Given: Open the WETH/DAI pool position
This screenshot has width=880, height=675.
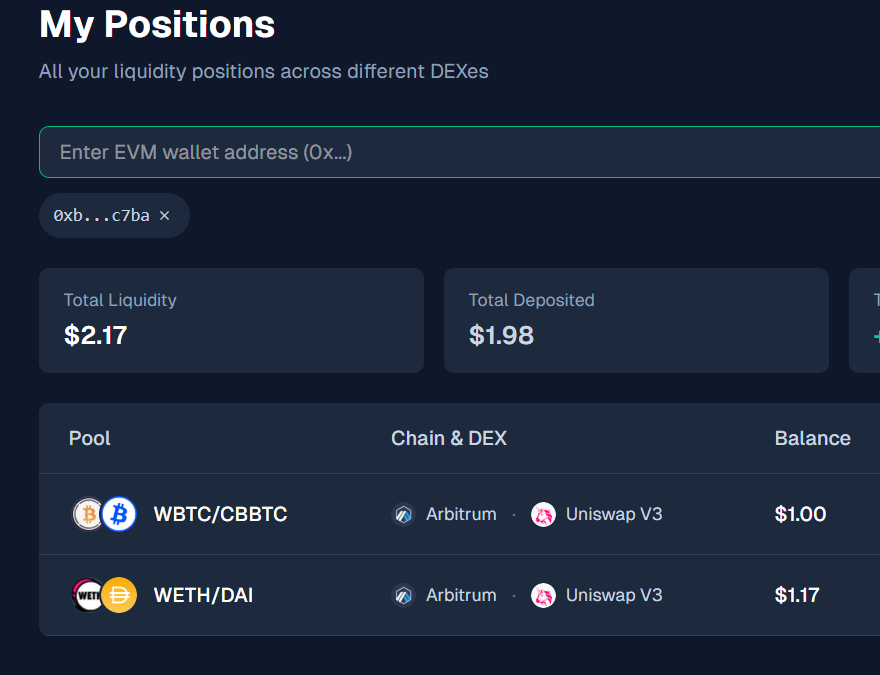Looking at the screenshot, I should click(x=203, y=595).
